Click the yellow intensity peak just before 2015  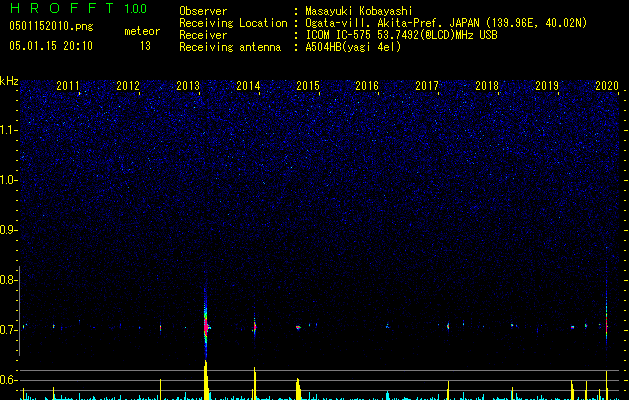pos(298,388)
